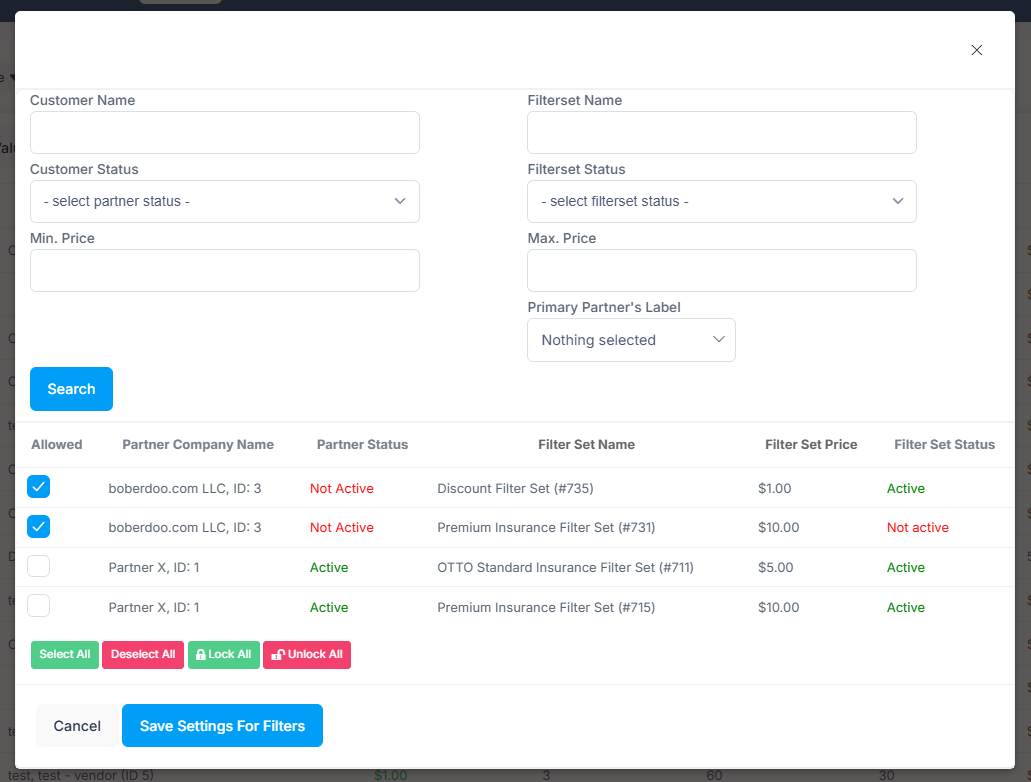Open the Customer Status dropdown
The height and width of the screenshot is (782, 1031).
click(x=224, y=201)
